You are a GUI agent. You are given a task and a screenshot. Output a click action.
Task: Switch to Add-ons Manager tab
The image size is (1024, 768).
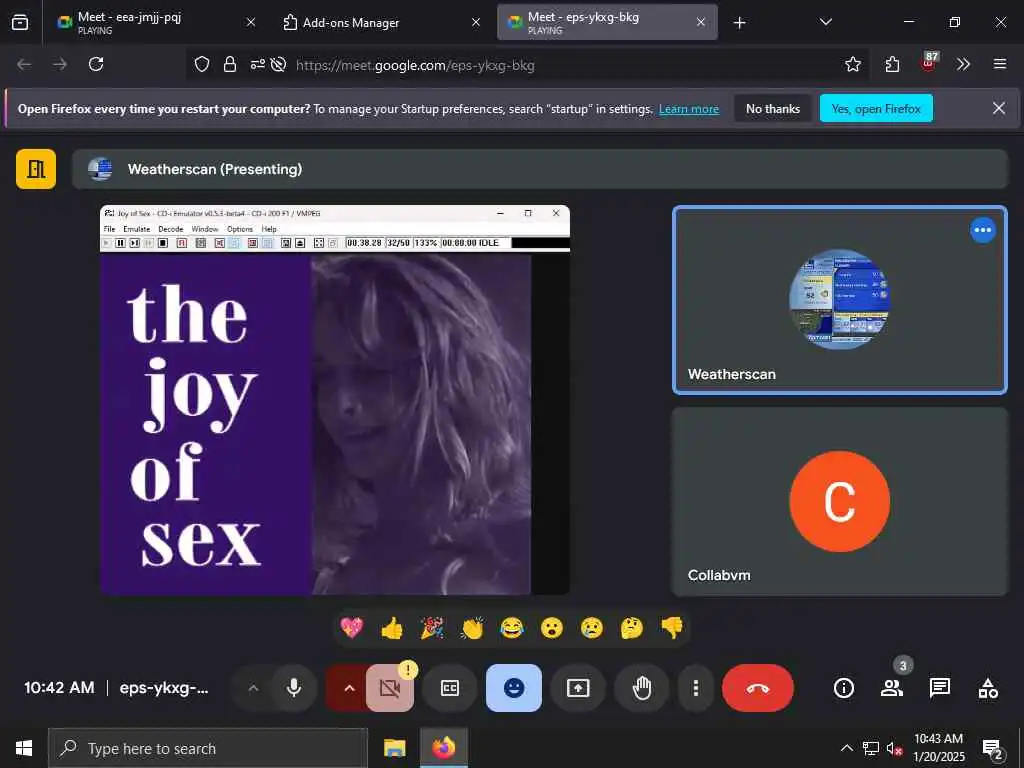coord(382,22)
